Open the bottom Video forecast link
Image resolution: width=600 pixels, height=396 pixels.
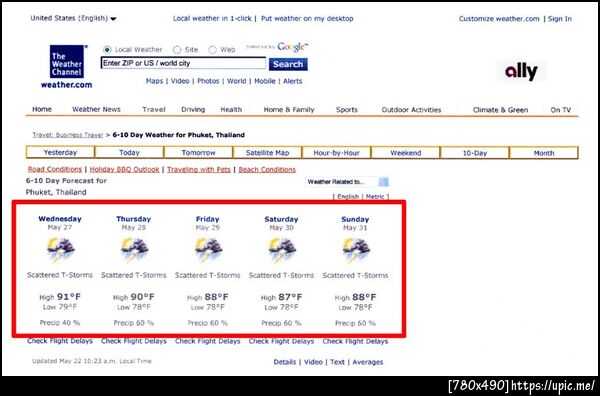pos(313,362)
